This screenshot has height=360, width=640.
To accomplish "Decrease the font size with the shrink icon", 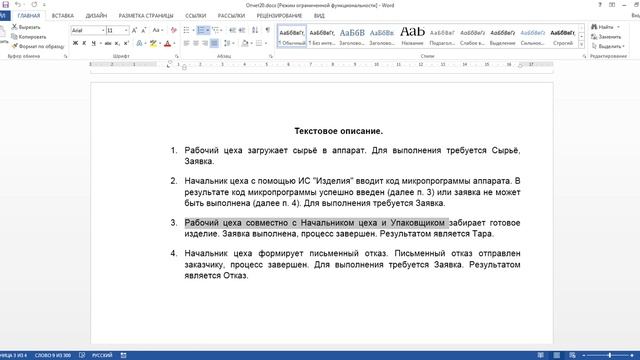I will (144, 30).
